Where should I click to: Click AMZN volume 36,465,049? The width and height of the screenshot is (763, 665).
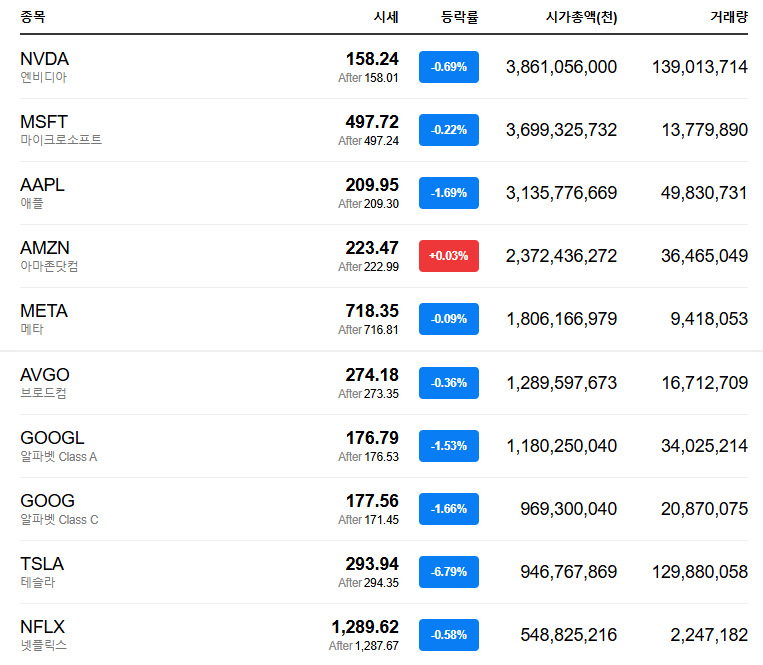(x=704, y=256)
